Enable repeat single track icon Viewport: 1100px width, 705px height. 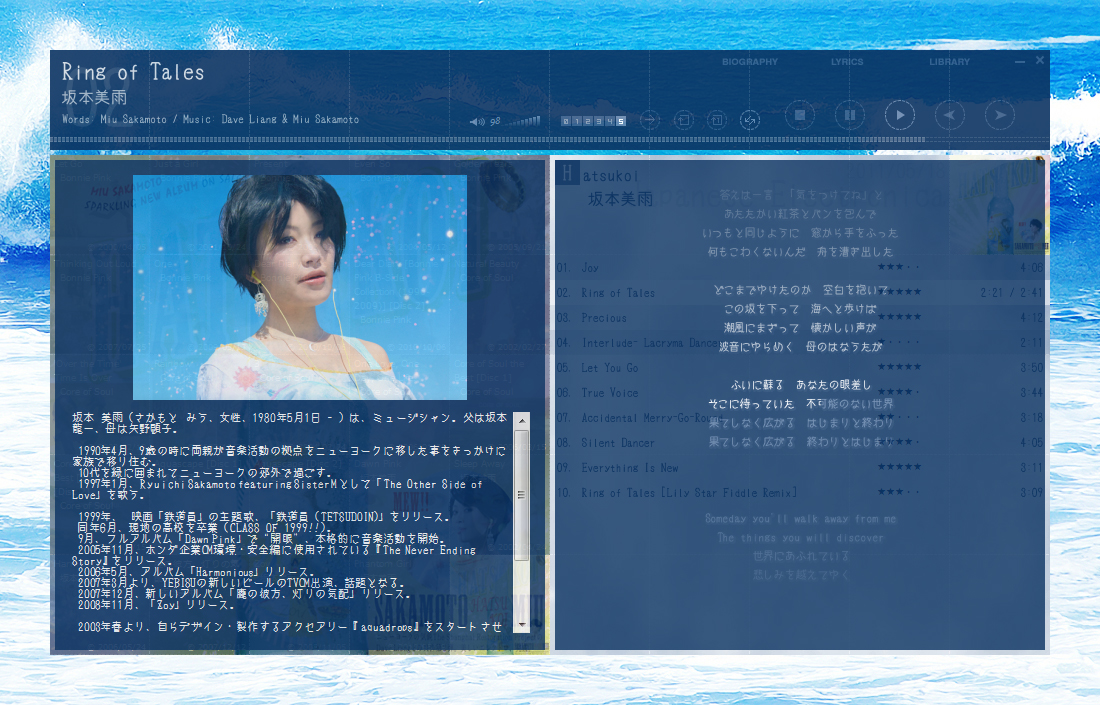coord(716,120)
